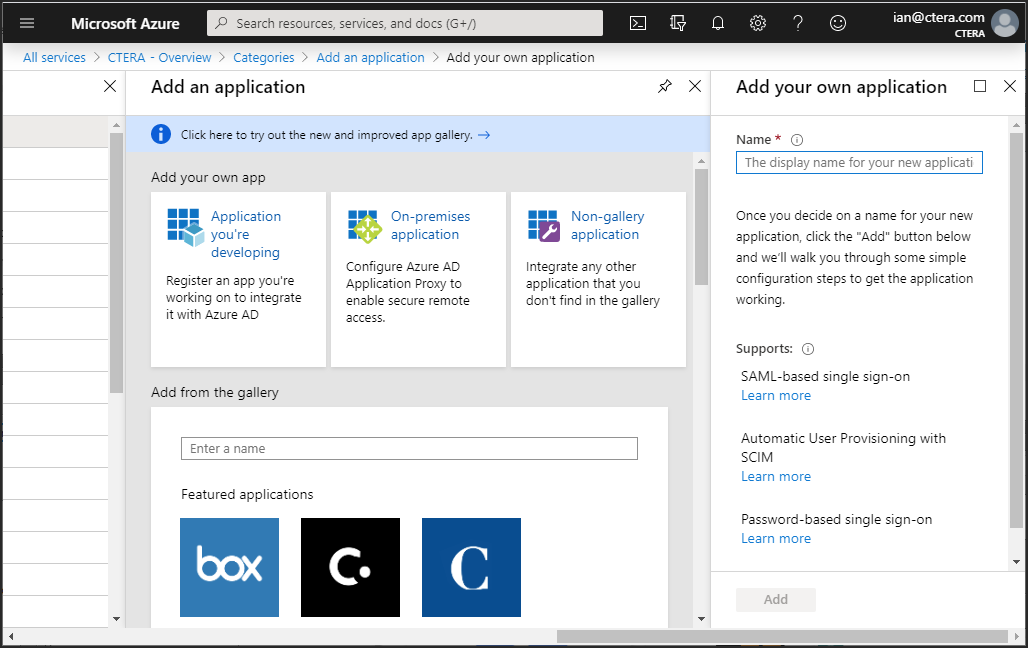Screen dimensions: 1028x648
Task: Click the blue info icon in the gallery banner
Action: pos(161,134)
